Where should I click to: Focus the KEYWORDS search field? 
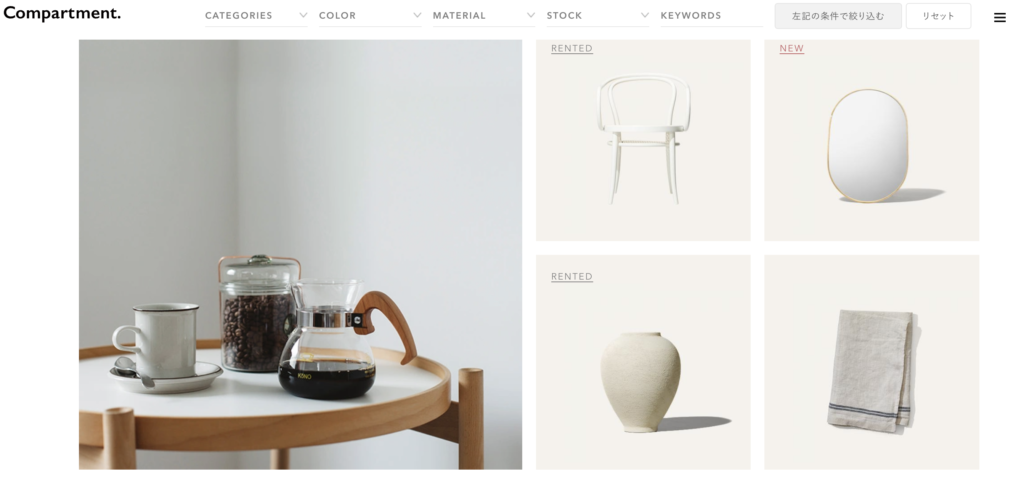pyautogui.click(x=711, y=16)
